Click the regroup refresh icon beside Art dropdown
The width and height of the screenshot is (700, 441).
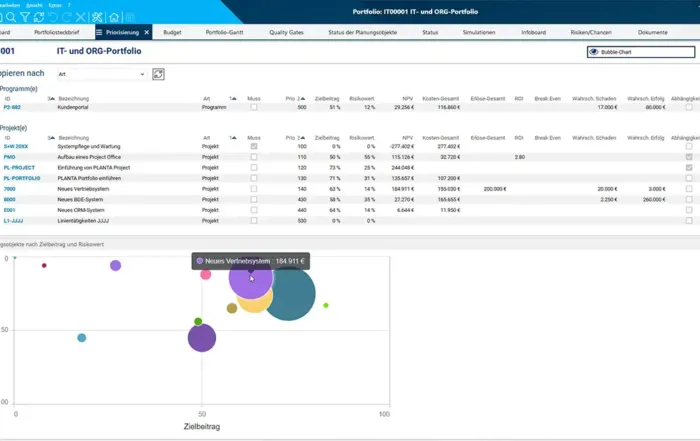[158, 74]
